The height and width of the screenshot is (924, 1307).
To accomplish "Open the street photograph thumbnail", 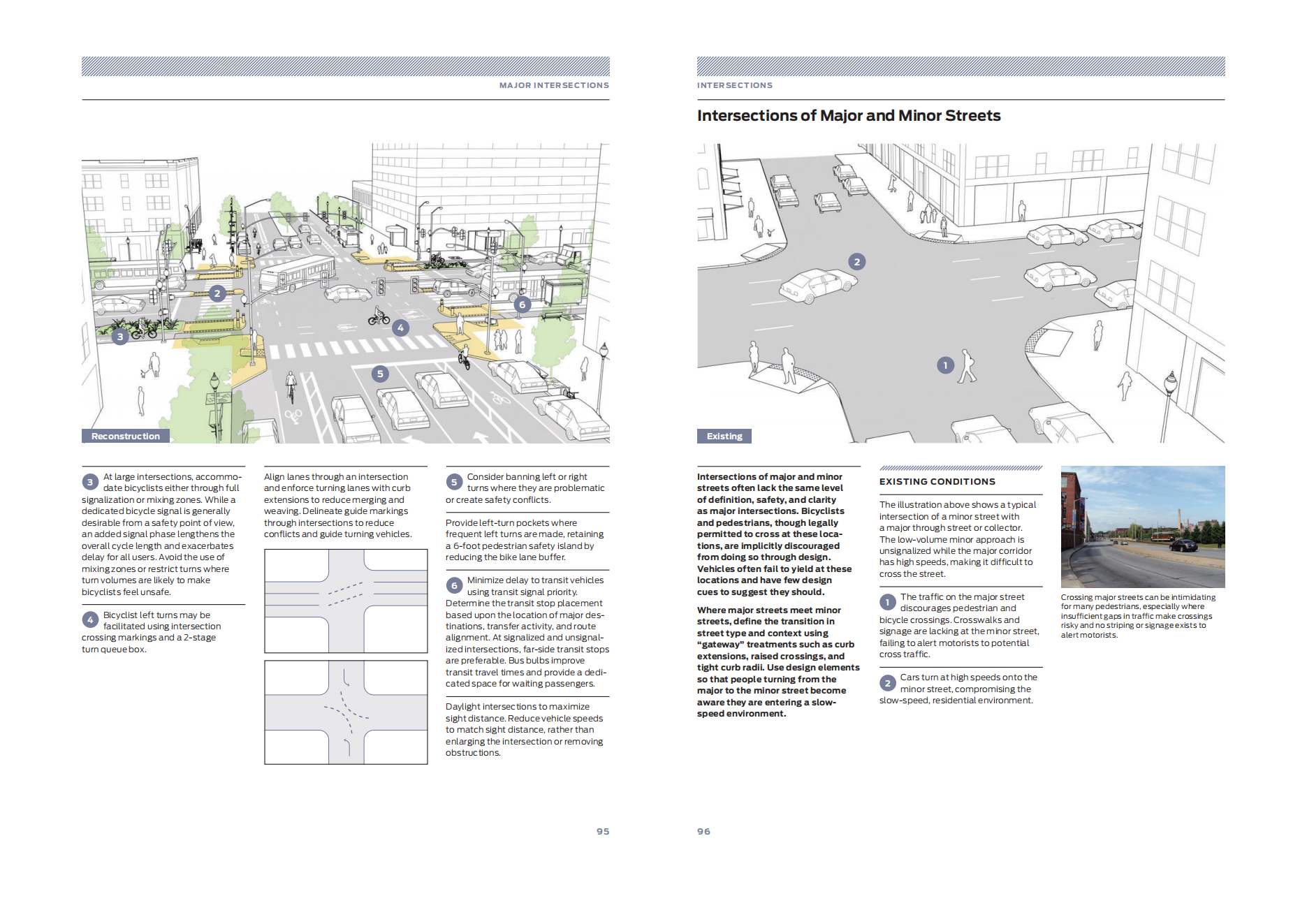I will pyautogui.click(x=1143, y=527).
